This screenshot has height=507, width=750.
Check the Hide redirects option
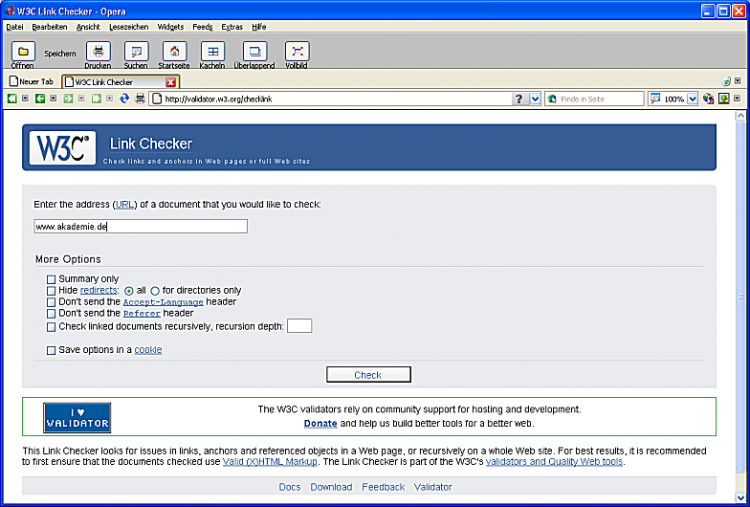point(52,291)
